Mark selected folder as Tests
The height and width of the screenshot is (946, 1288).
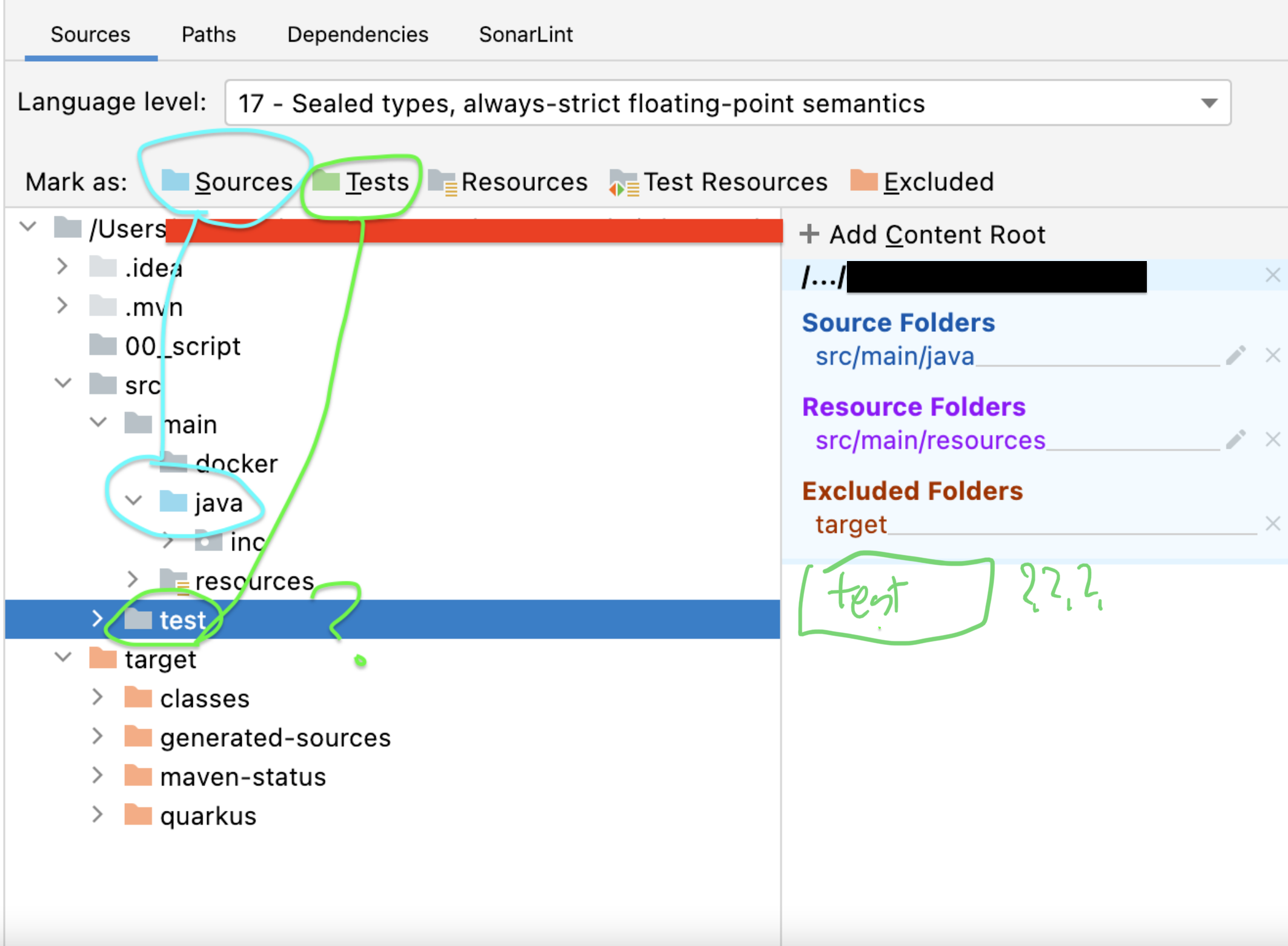pyautogui.click(x=362, y=182)
